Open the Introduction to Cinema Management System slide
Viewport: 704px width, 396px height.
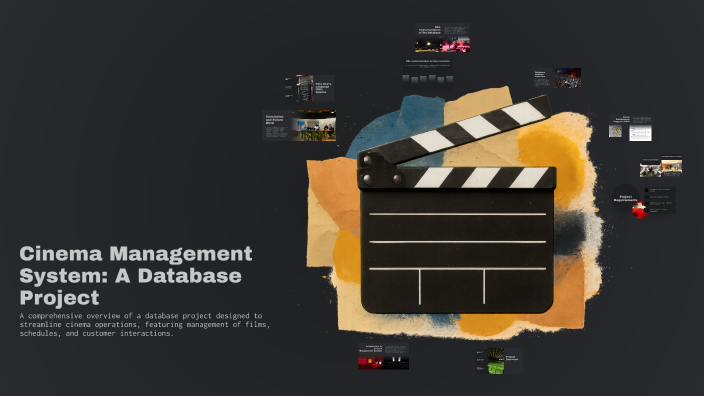pyautogui.click(x=383, y=356)
